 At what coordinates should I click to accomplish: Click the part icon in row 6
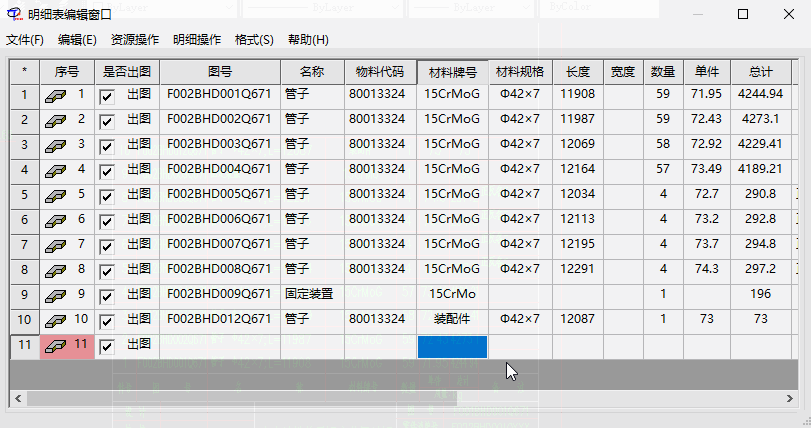point(55,221)
